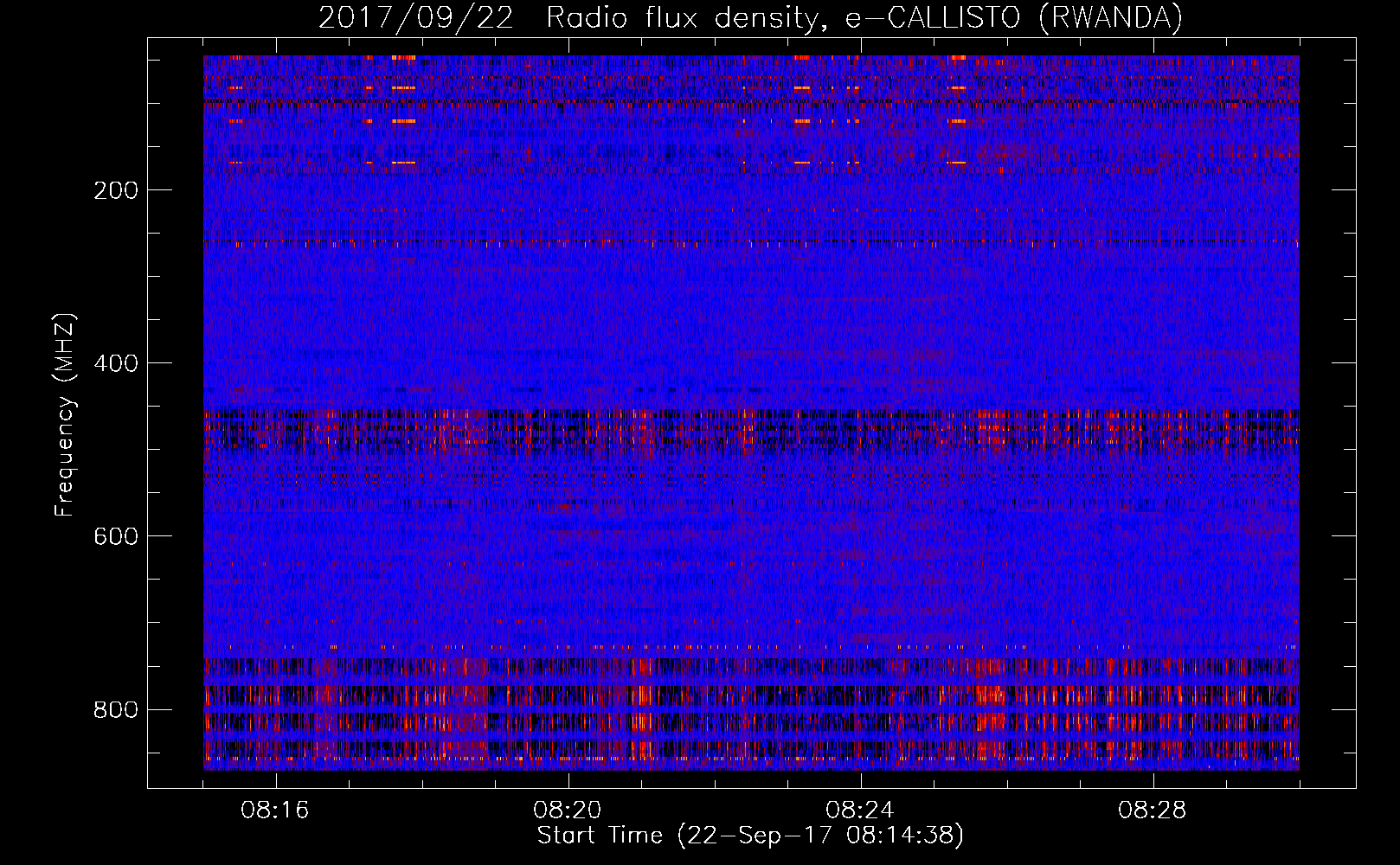Image resolution: width=1400 pixels, height=865 pixels.
Task: Click the 08:16 time tick label
Action: coord(275,811)
